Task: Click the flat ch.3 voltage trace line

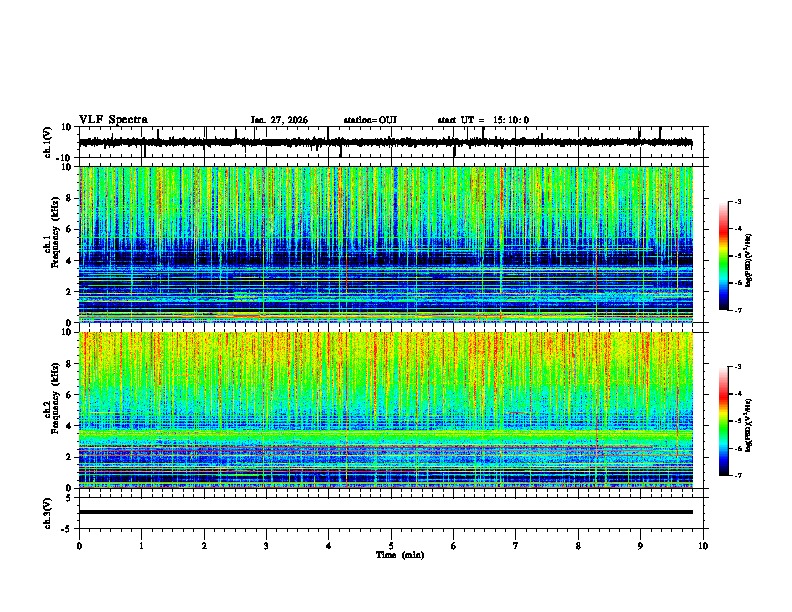Action: [x=385, y=512]
